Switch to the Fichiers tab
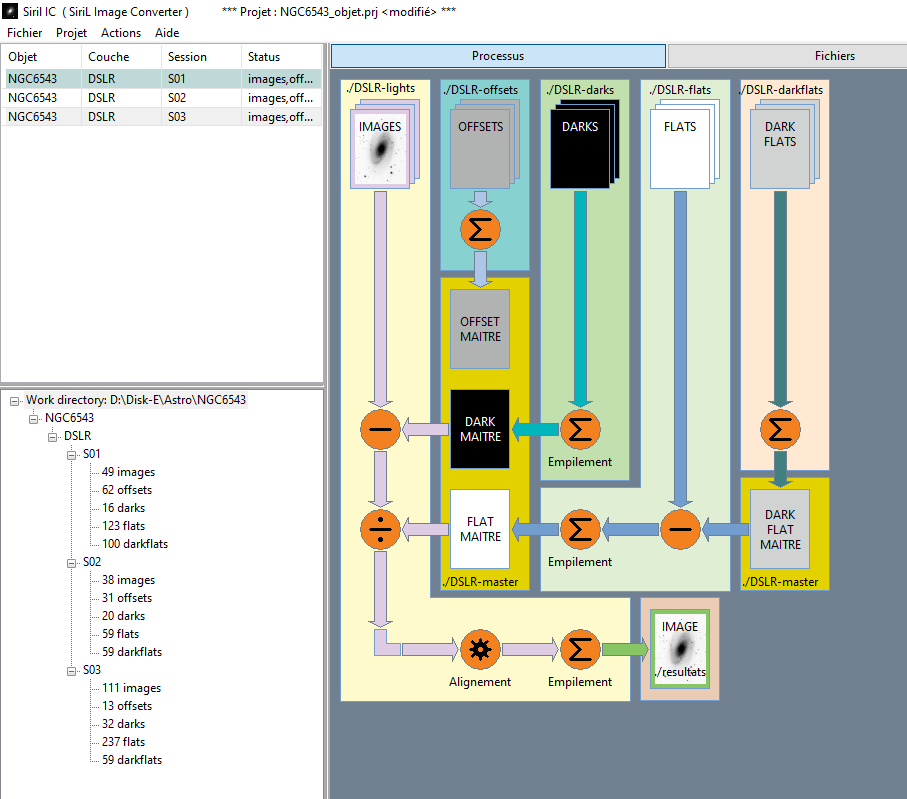Image resolution: width=907 pixels, height=799 pixels. 834,56
